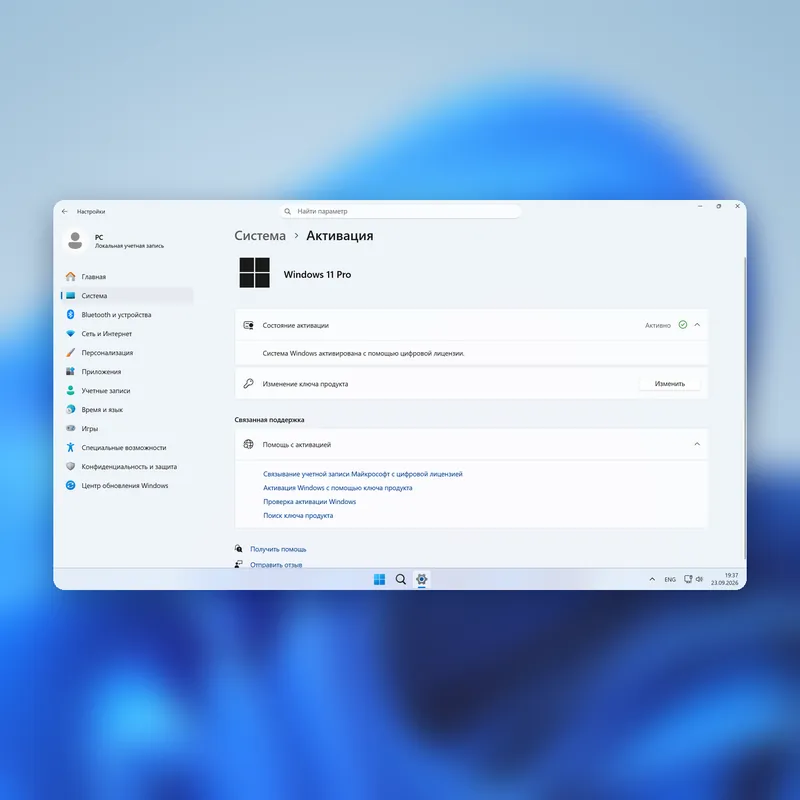Click the volume icon in system tray
Screen dimensions: 800x800
coord(699,579)
